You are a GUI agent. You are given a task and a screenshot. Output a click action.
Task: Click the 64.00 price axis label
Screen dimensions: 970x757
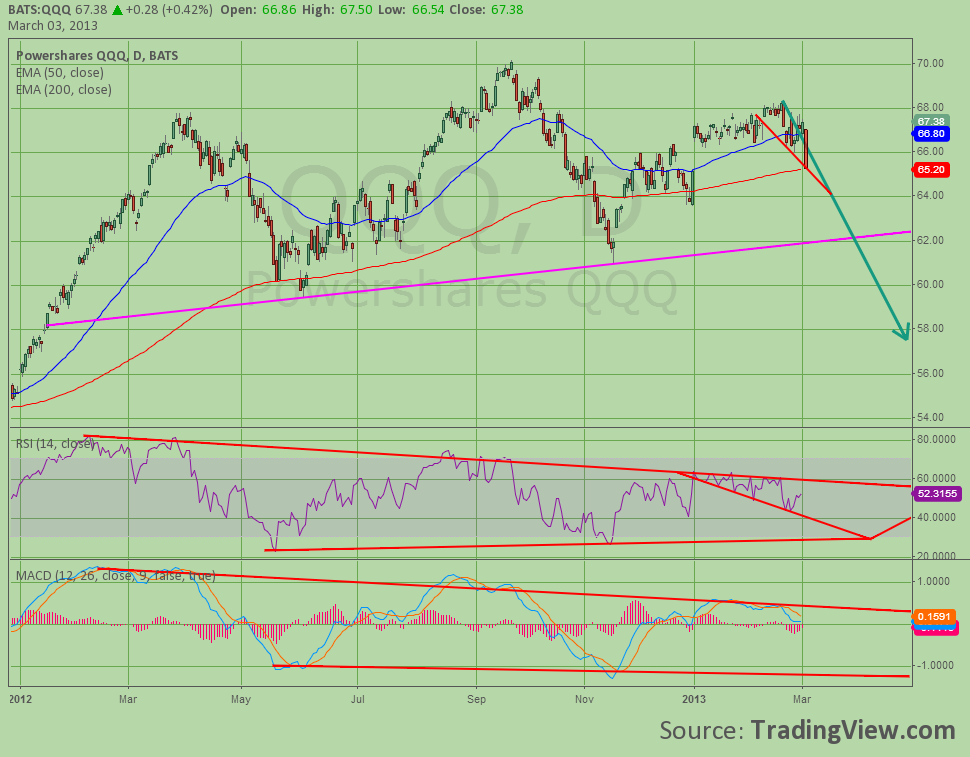tap(930, 195)
